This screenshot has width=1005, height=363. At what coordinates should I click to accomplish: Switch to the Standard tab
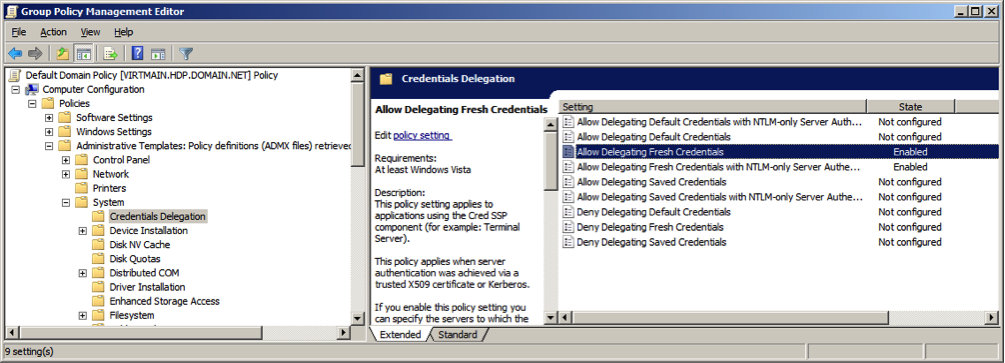458,335
